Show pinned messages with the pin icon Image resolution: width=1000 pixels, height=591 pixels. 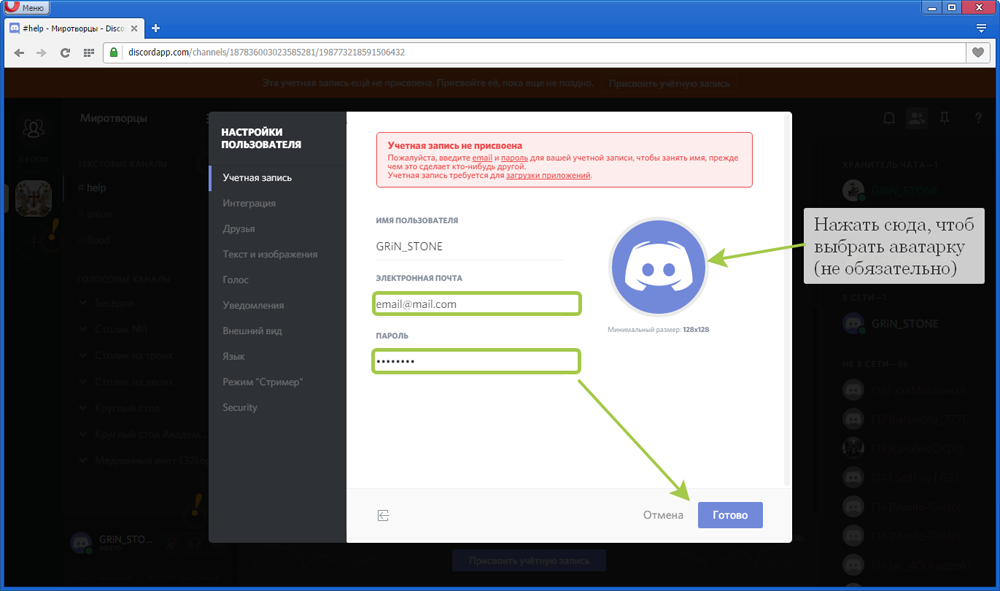pos(945,118)
